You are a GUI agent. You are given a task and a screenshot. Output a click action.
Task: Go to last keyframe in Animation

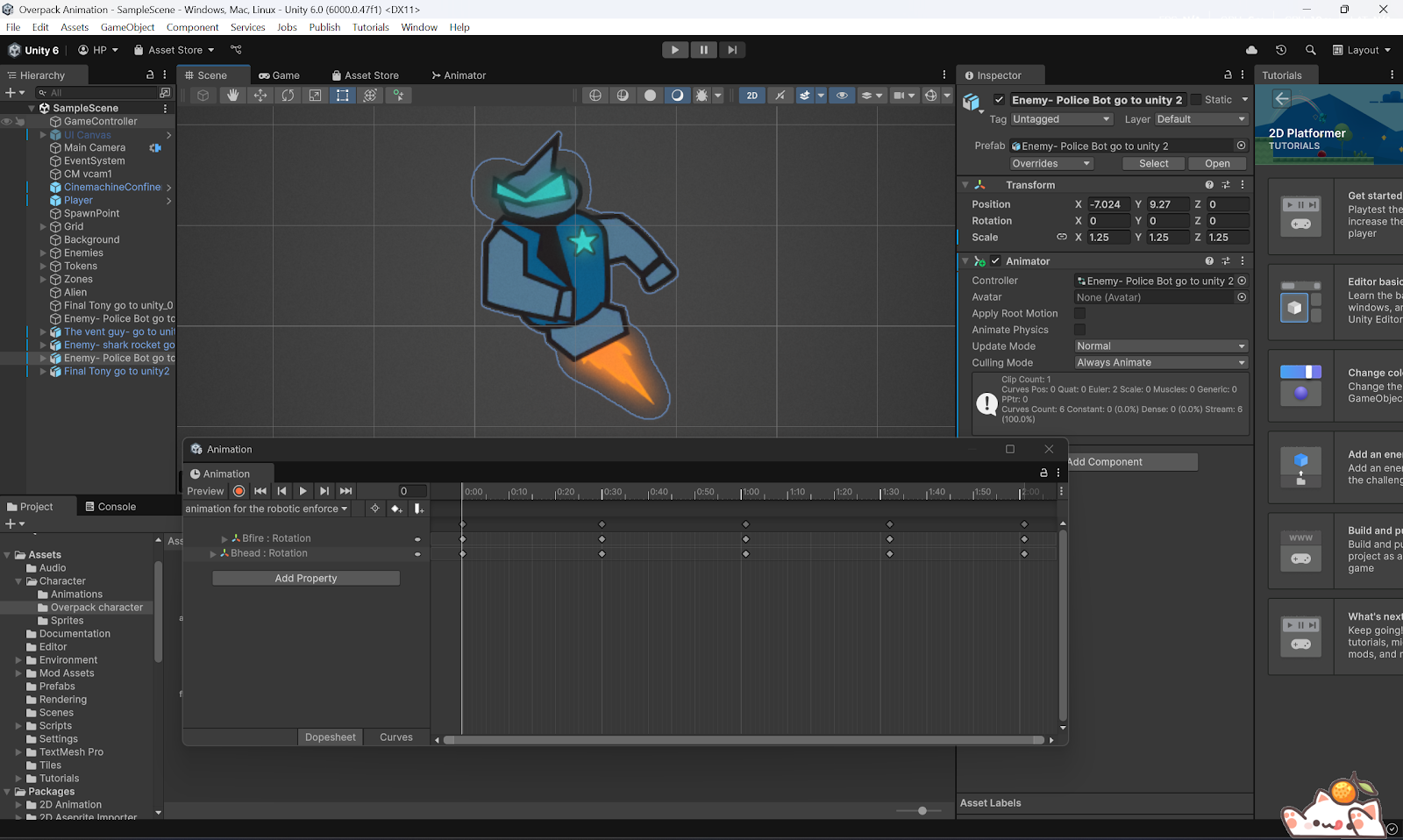[345, 491]
